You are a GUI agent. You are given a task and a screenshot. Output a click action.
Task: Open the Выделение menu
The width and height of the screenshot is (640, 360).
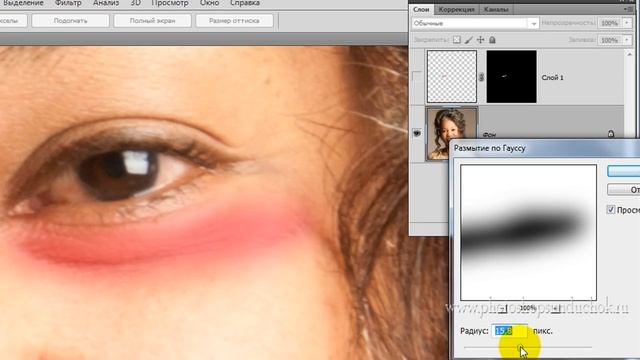[23, 3]
